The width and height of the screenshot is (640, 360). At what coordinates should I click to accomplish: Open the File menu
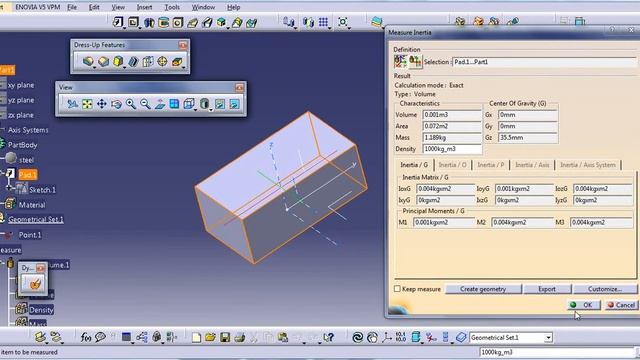[72, 7]
